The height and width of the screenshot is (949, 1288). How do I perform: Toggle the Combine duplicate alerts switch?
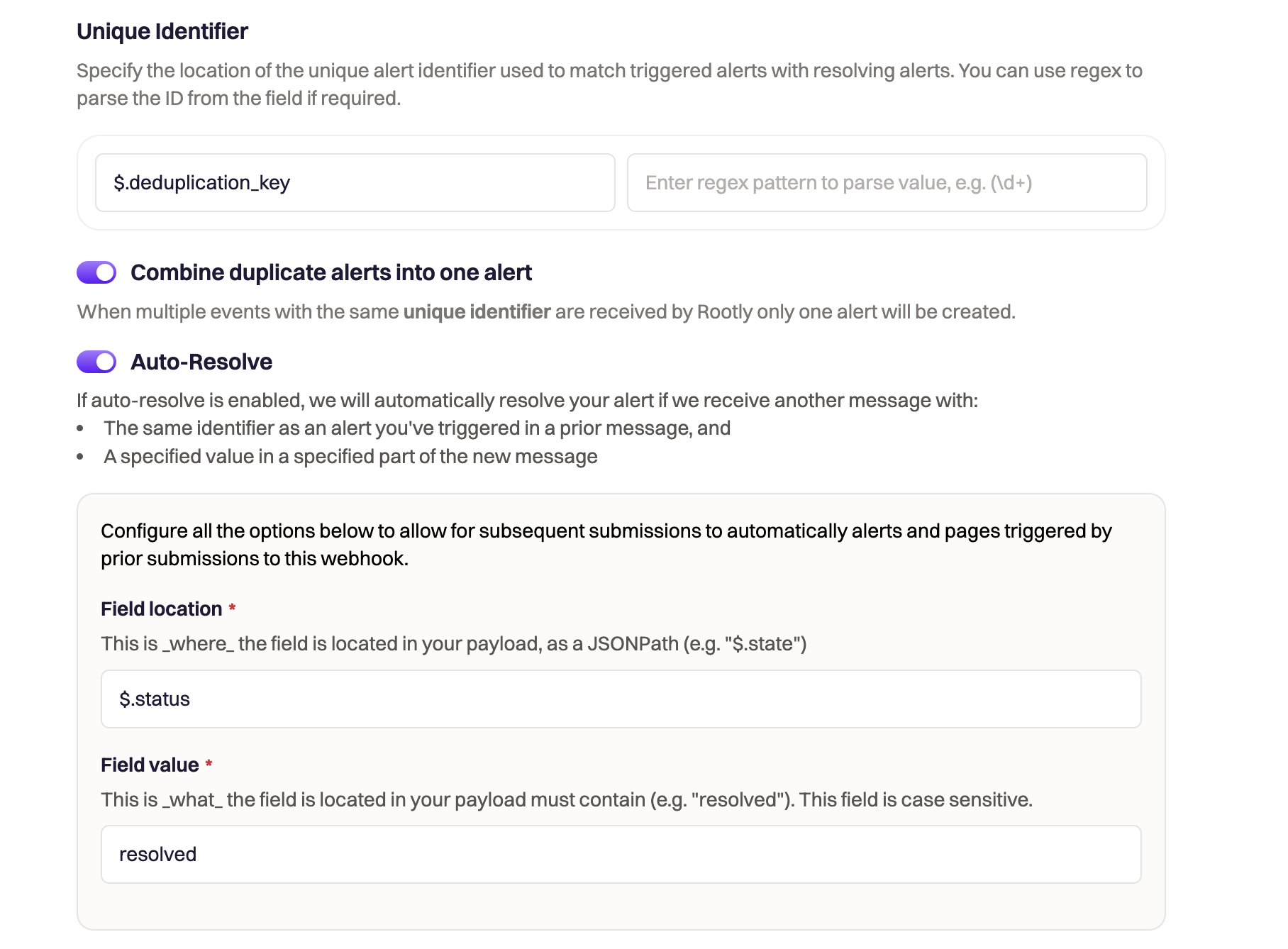click(x=96, y=272)
